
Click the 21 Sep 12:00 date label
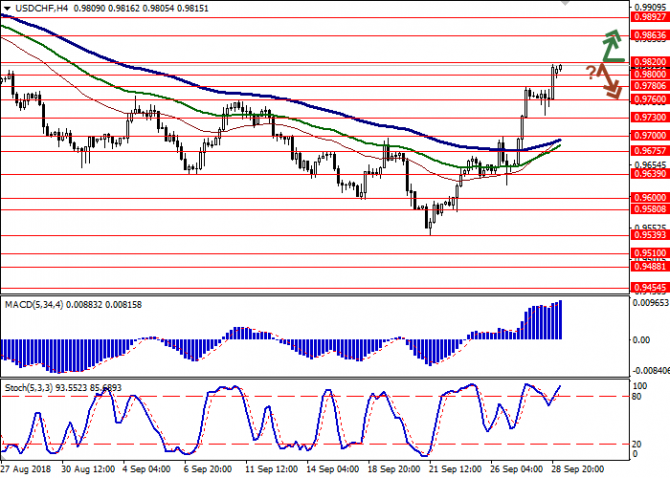point(447,467)
